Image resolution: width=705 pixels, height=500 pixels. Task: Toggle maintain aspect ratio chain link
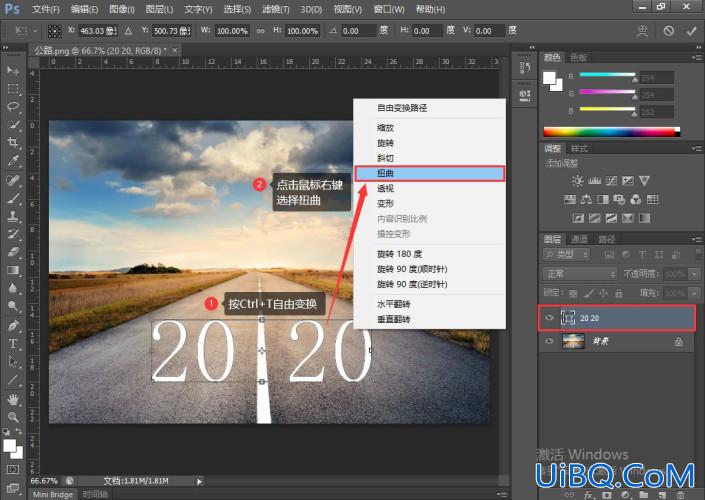[x=260, y=31]
